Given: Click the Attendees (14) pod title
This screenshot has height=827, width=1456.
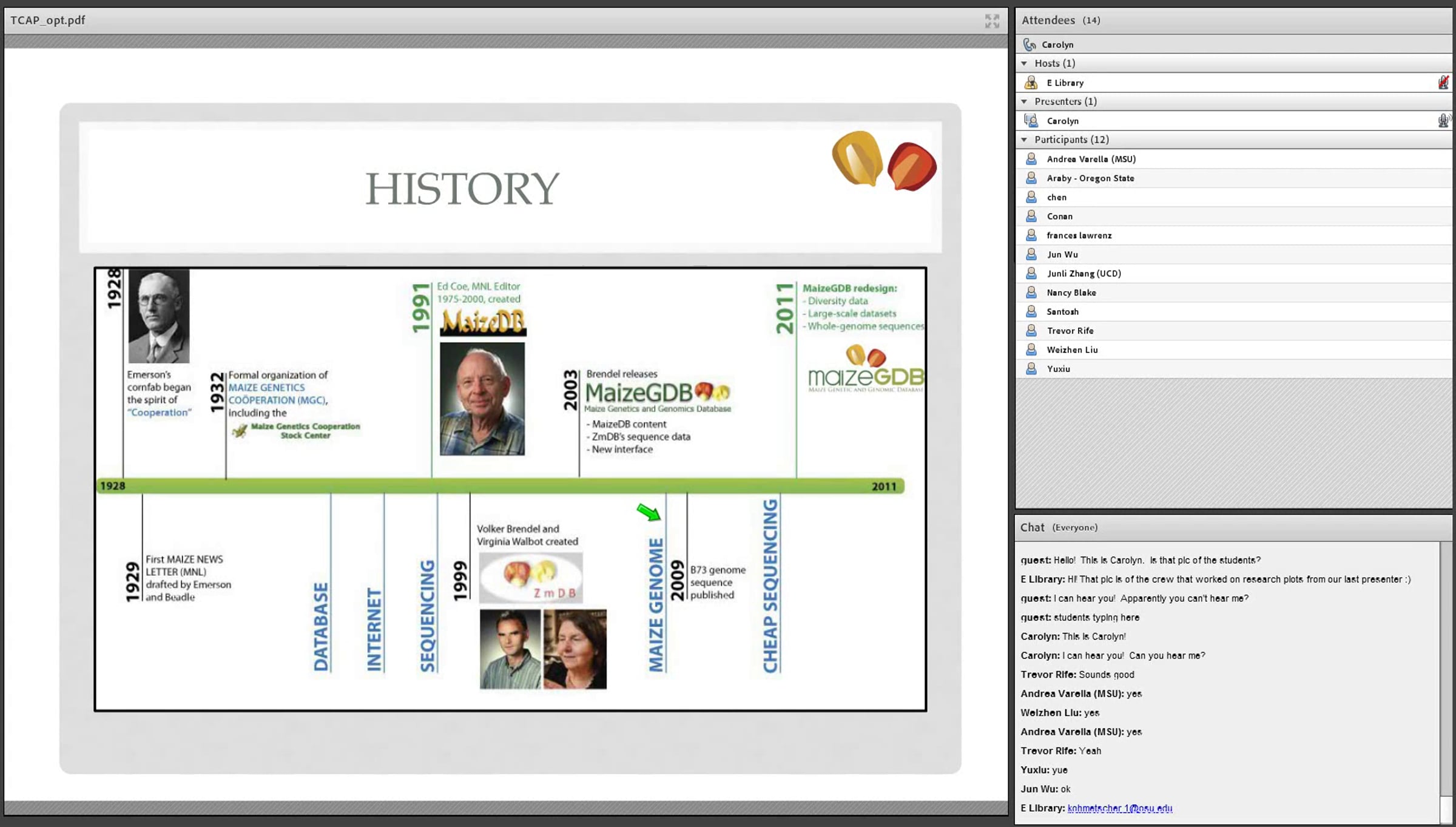Looking at the screenshot, I should (1060, 20).
